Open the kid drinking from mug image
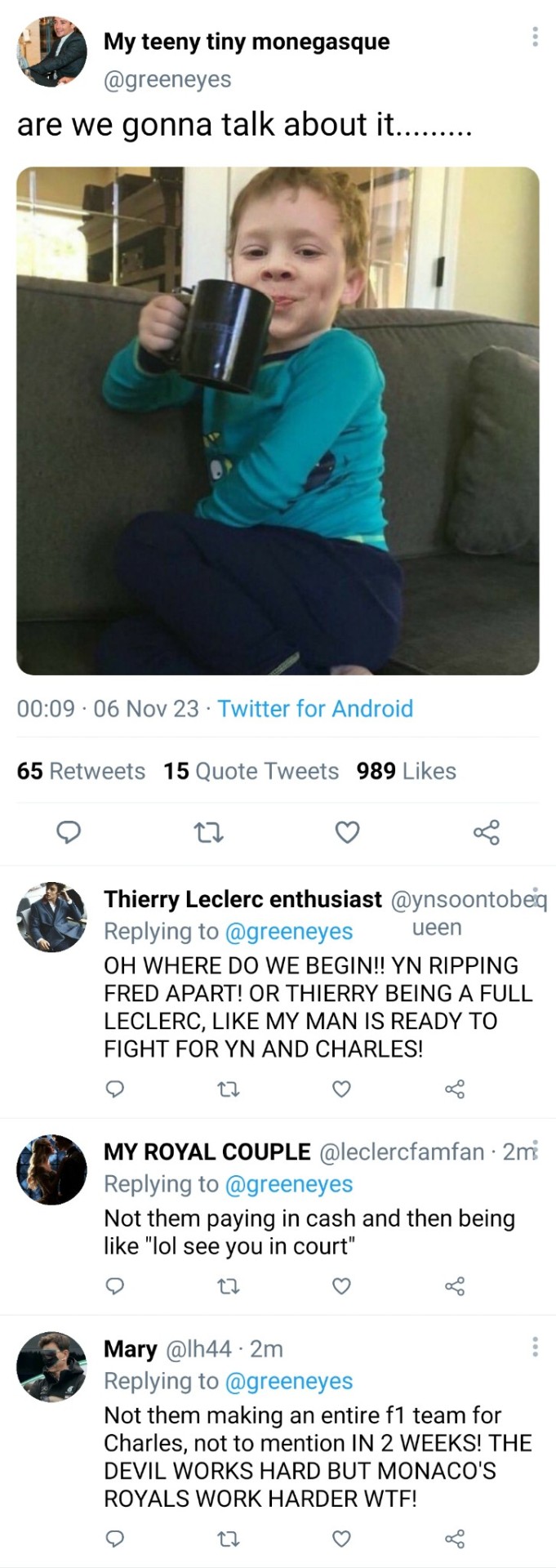 tap(278, 421)
